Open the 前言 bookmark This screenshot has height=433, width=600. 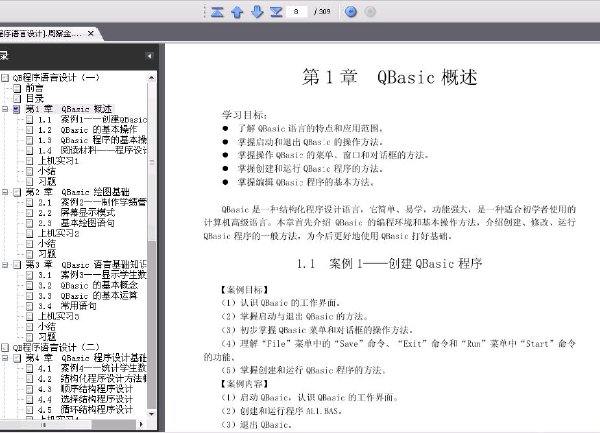34,88
